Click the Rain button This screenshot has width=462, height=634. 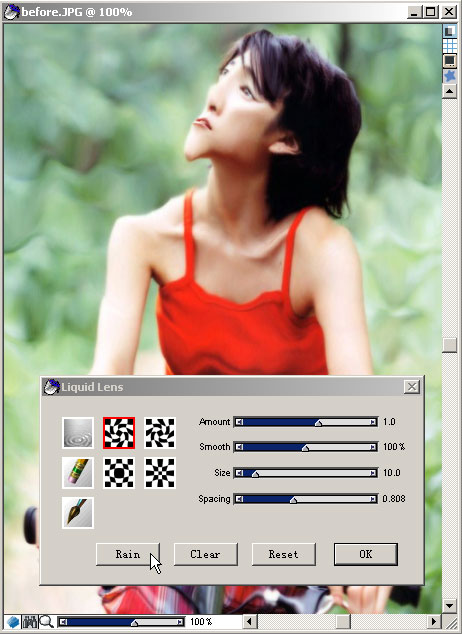(x=128, y=554)
